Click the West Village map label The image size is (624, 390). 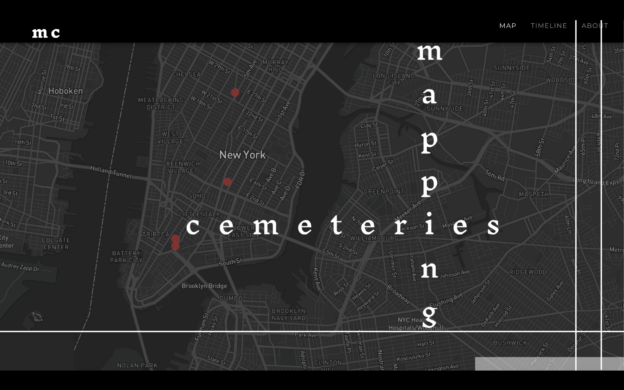[x=170, y=138]
